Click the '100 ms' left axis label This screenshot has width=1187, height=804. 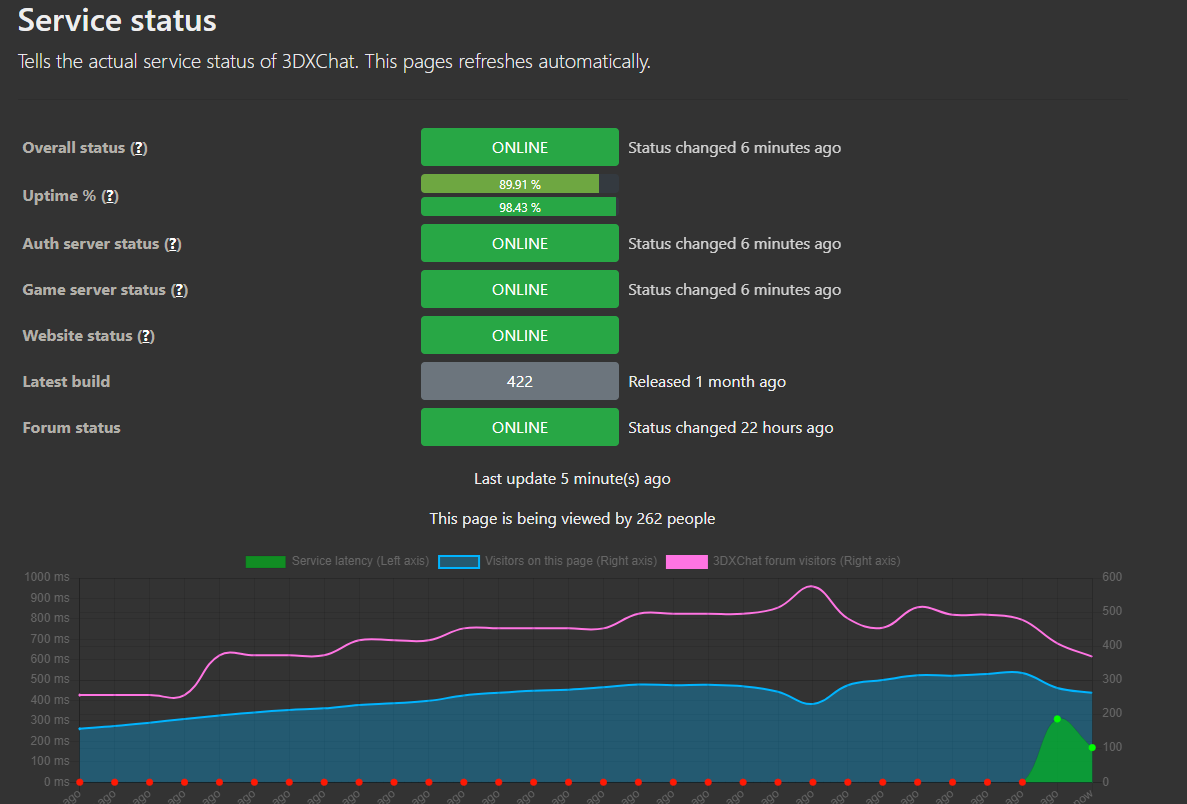[50, 761]
